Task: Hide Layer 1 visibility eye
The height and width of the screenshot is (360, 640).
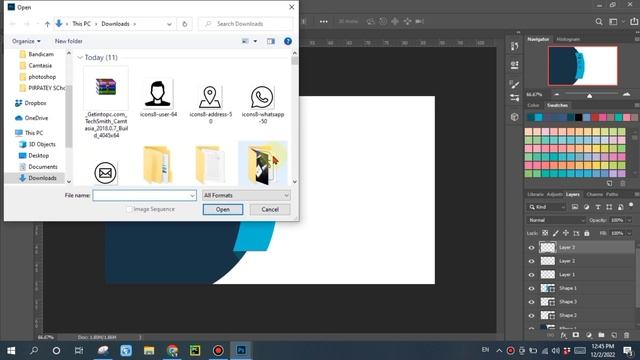Action: [531, 275]
